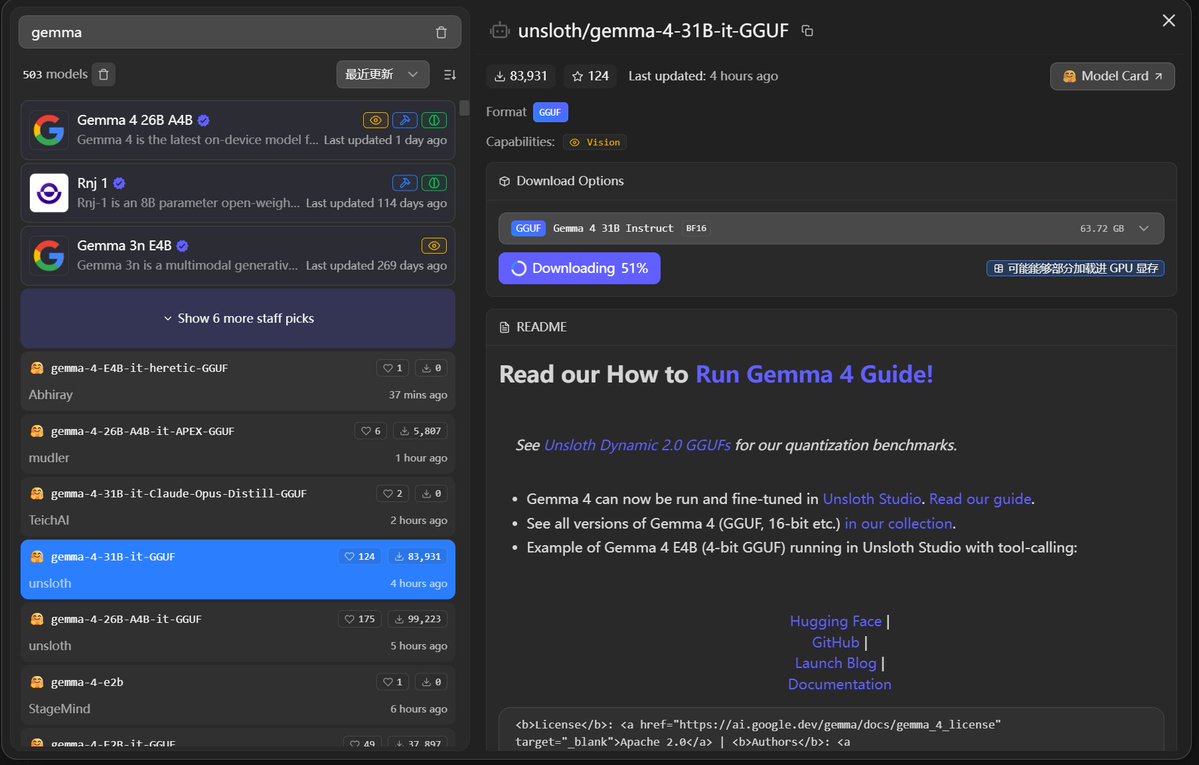Open the Model Card external link

1113,76
